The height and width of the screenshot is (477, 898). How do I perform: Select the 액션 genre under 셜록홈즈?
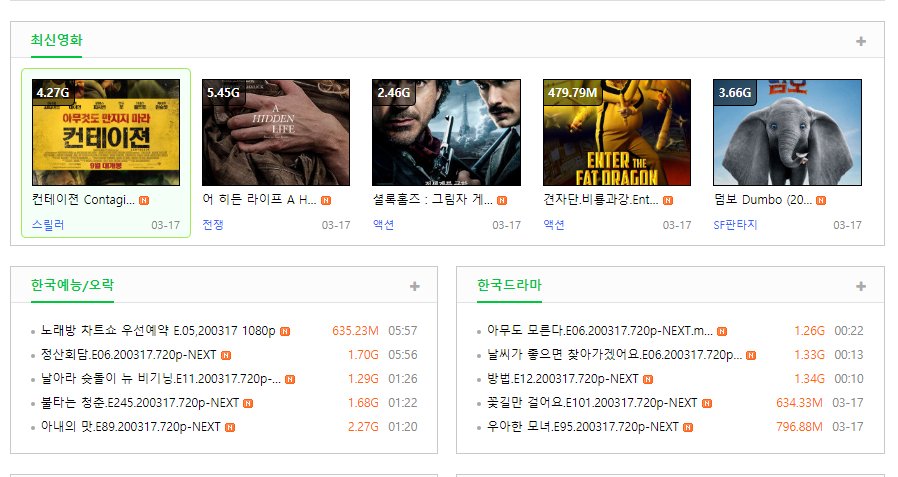point(383,225)
